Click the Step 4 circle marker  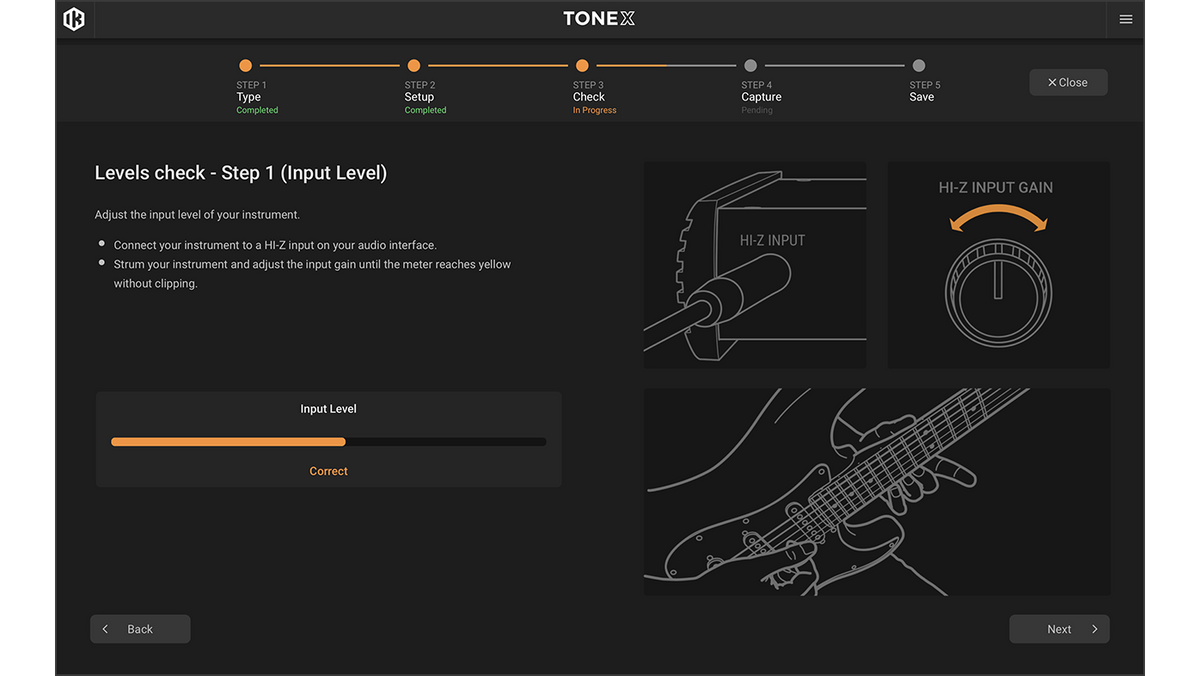pyautogui.click(x=750, y=66)
